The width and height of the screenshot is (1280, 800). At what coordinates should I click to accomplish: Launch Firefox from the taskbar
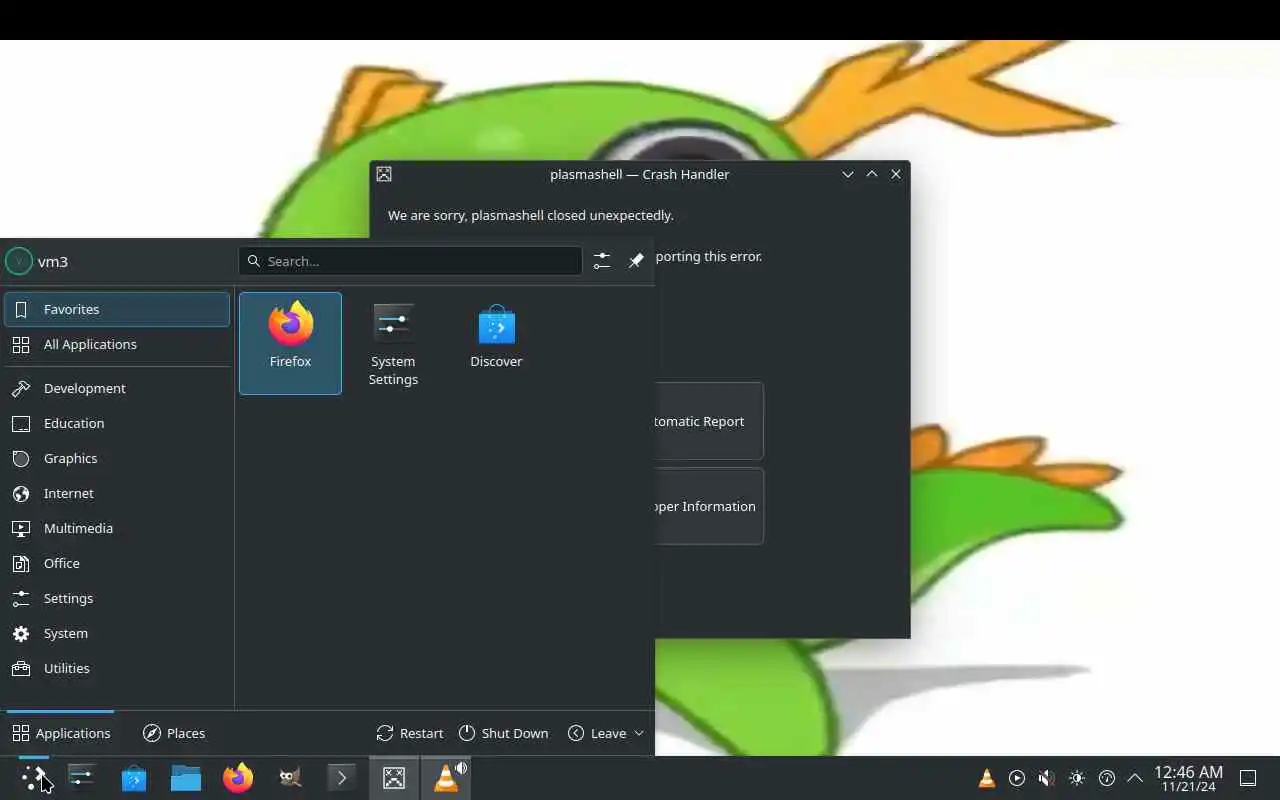point(238,778)
